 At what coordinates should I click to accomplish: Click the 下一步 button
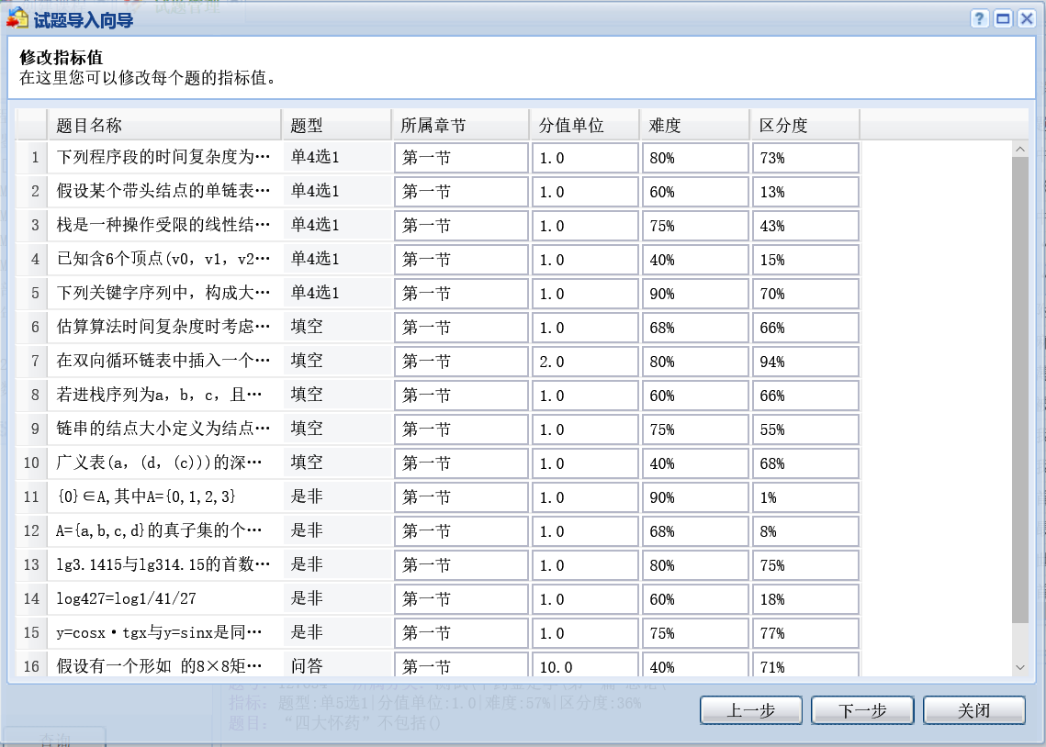[863, 711]
